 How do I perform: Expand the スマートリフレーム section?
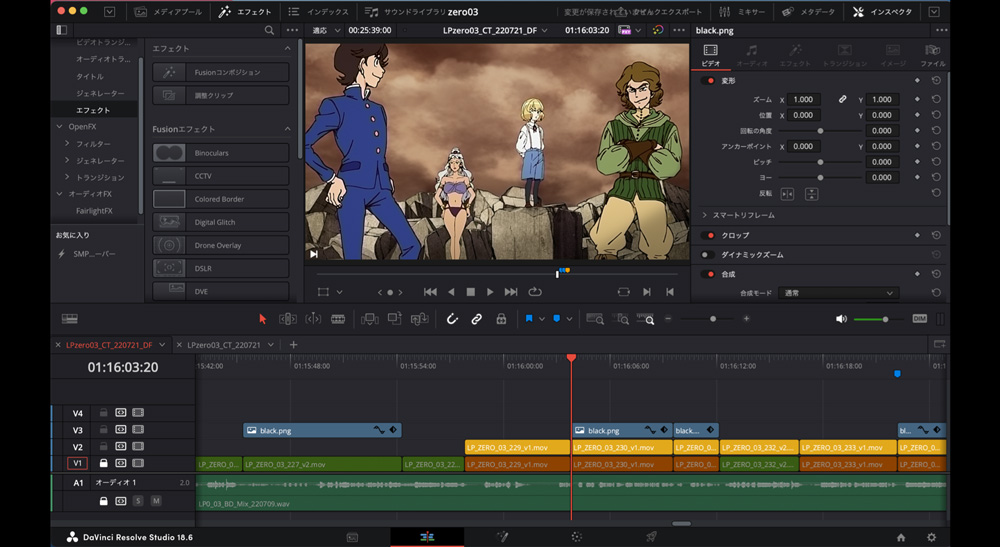(704, 215)
